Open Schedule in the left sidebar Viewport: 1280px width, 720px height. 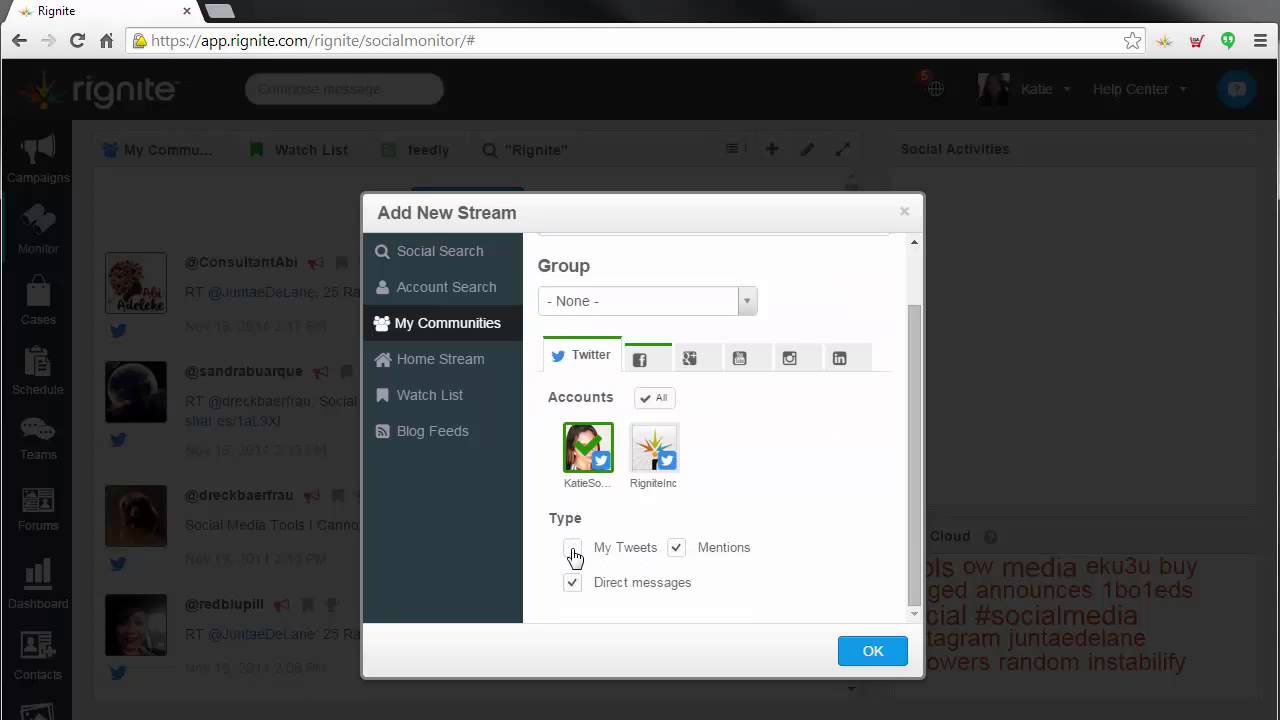(38, 370)
